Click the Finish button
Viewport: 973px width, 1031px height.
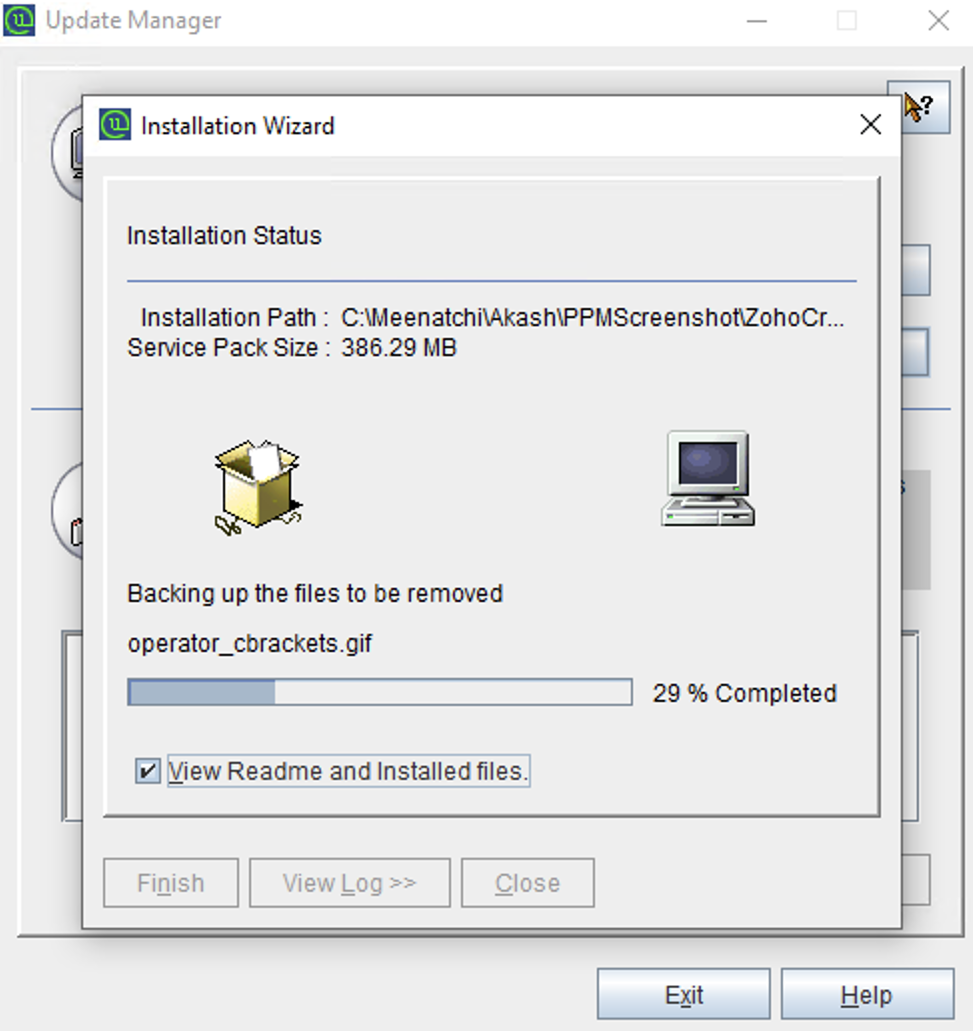[171, 882]
